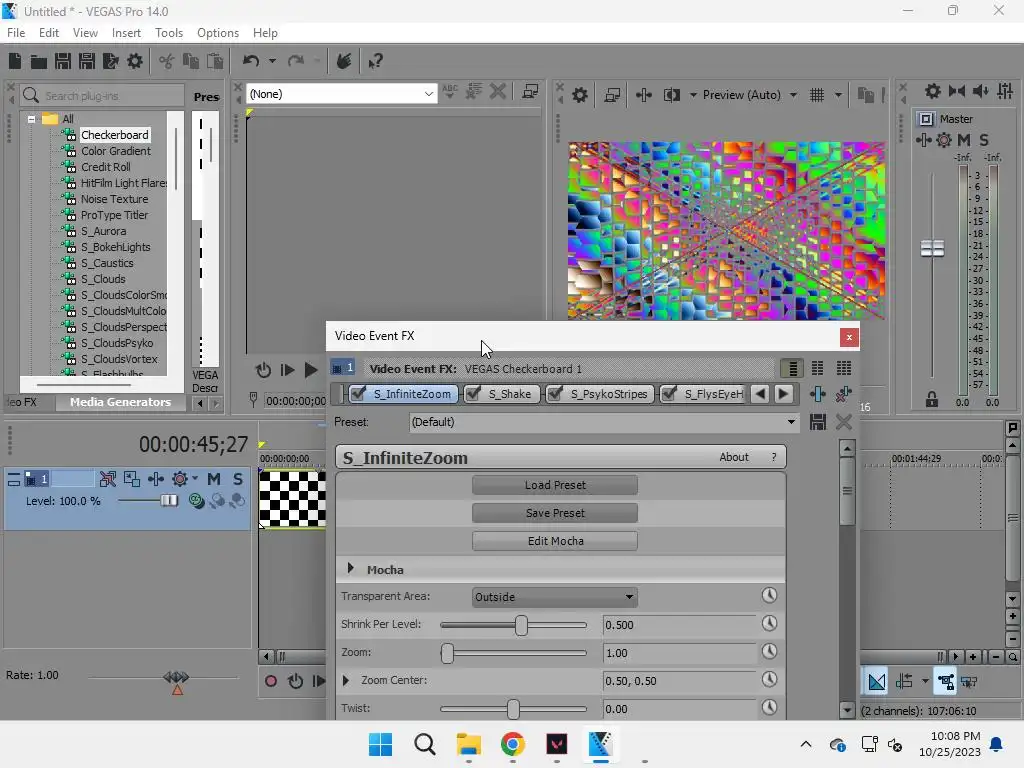Toggle Zoom parameter animation clock icon
Screen dimensions: 1024x768
pos(769,652)
